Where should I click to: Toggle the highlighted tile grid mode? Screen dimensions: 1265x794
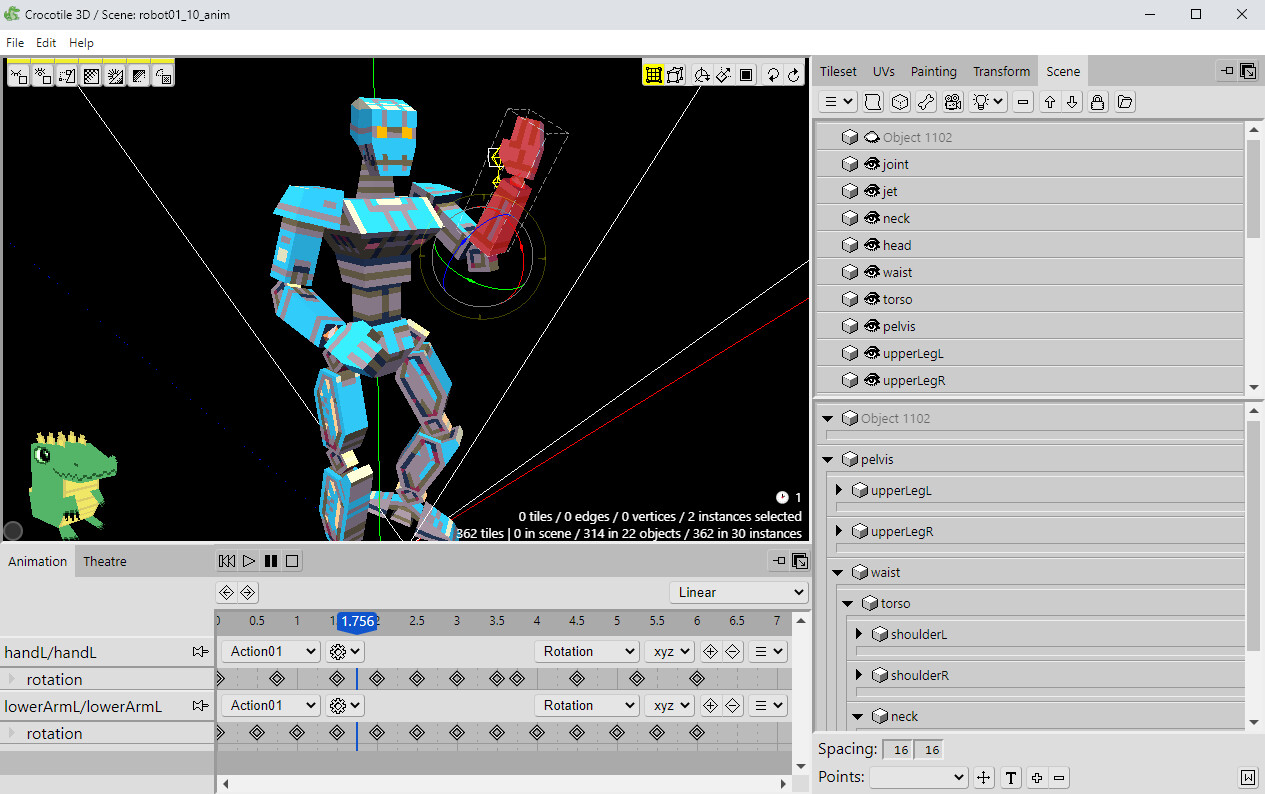(654, 74)
